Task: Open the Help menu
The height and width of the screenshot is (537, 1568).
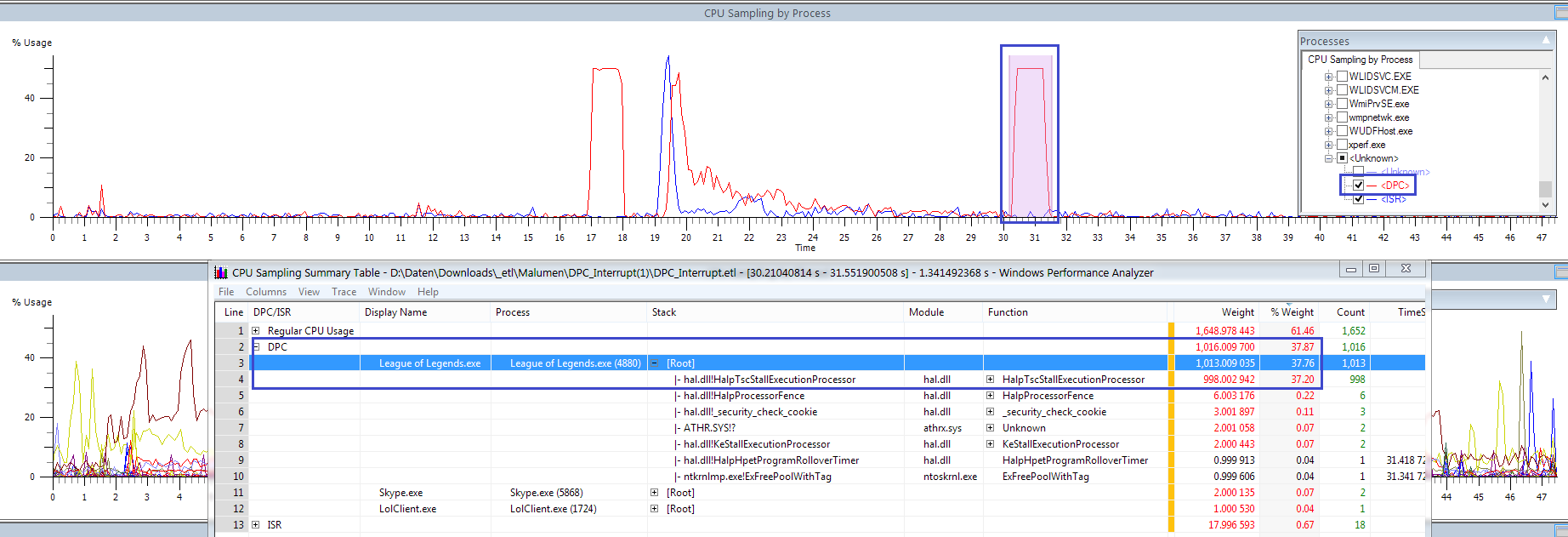Action: [x=428, y=291]
